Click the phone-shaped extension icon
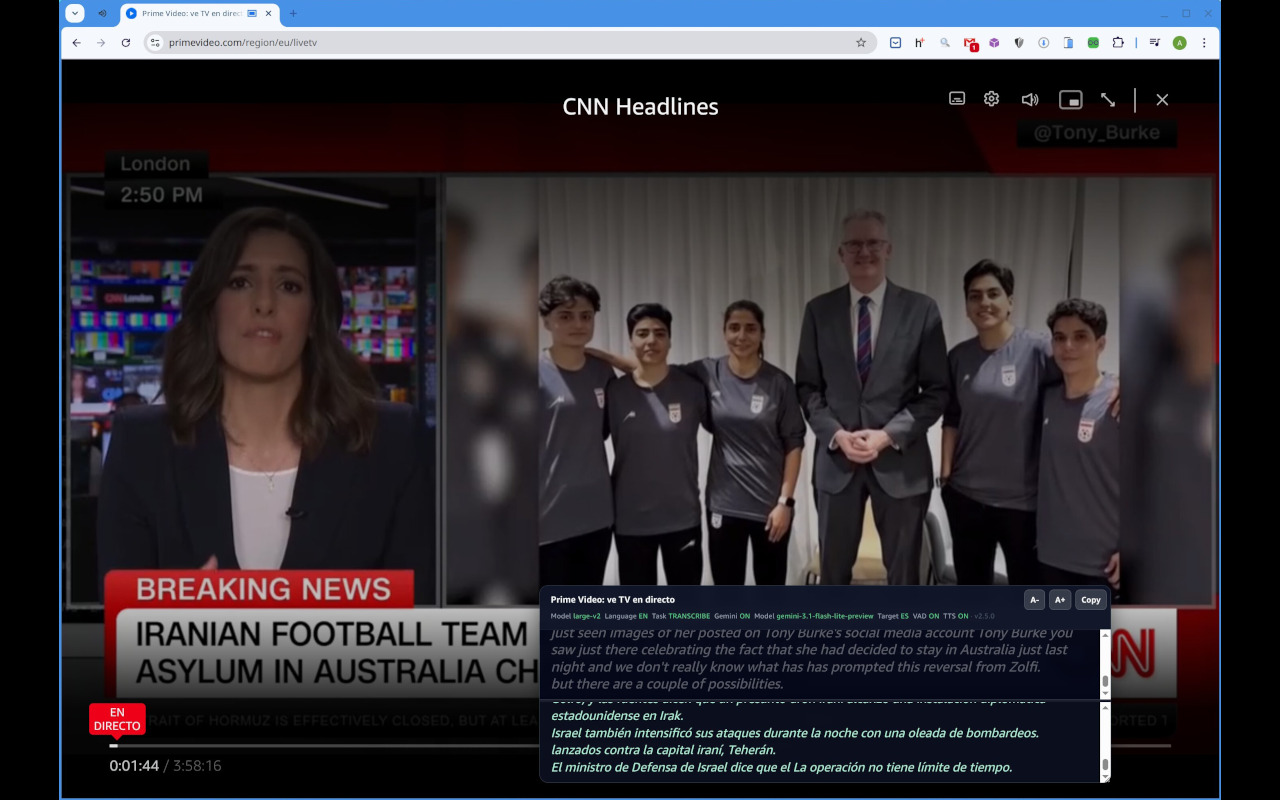The height and width of the screenshot is (800, 1280). tap(1068, 43)
